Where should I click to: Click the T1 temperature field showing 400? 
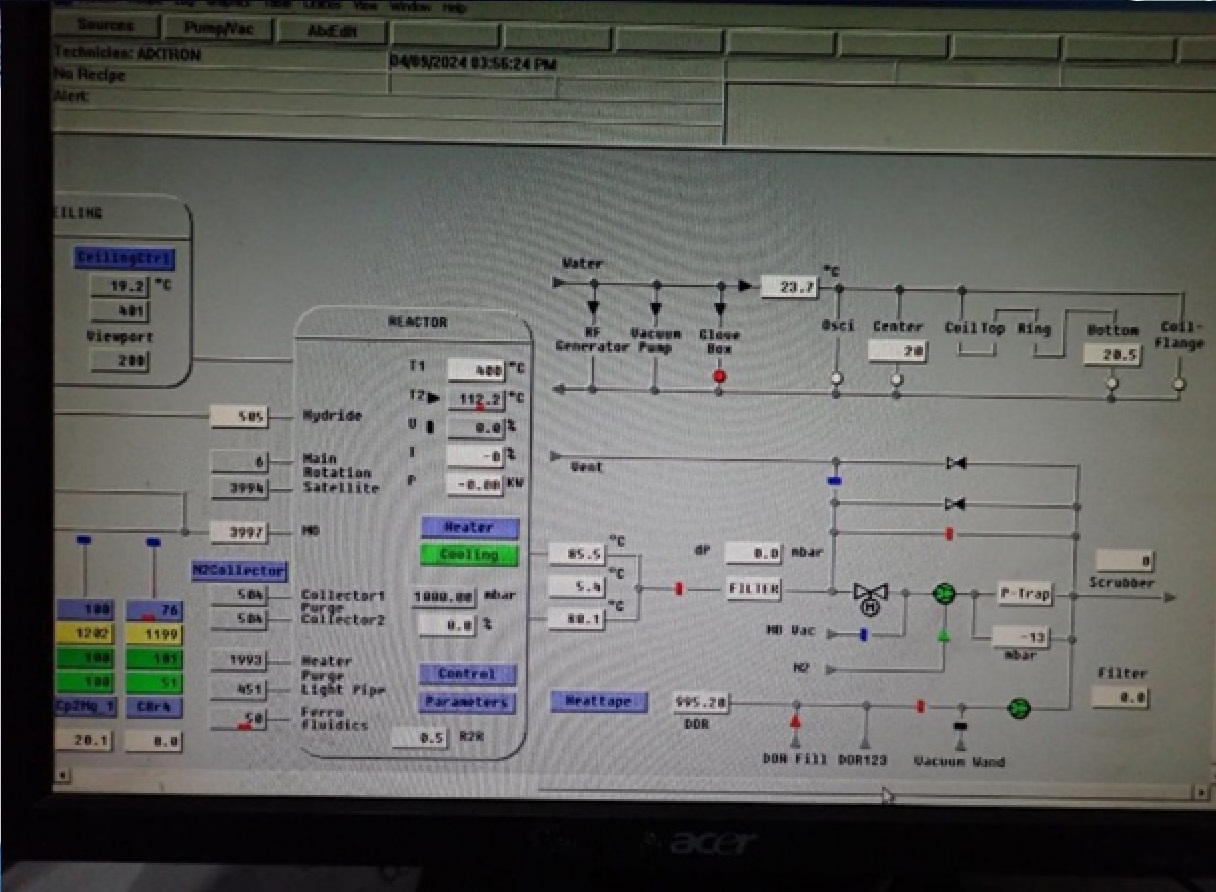(476, 370)
